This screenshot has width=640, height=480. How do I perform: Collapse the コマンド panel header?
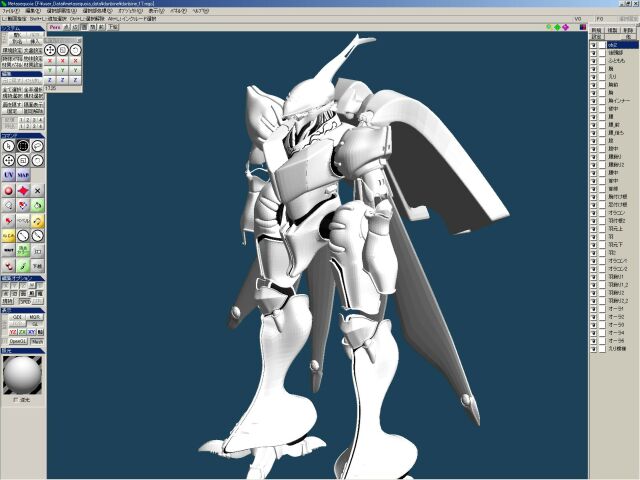[x=23, y=136]
